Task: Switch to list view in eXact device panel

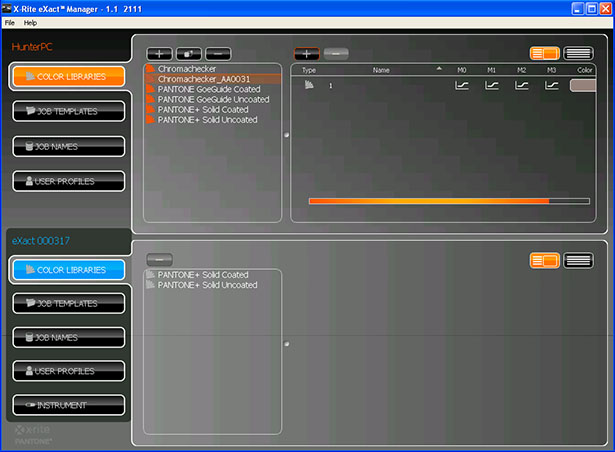Action: [x=579, y=261]
